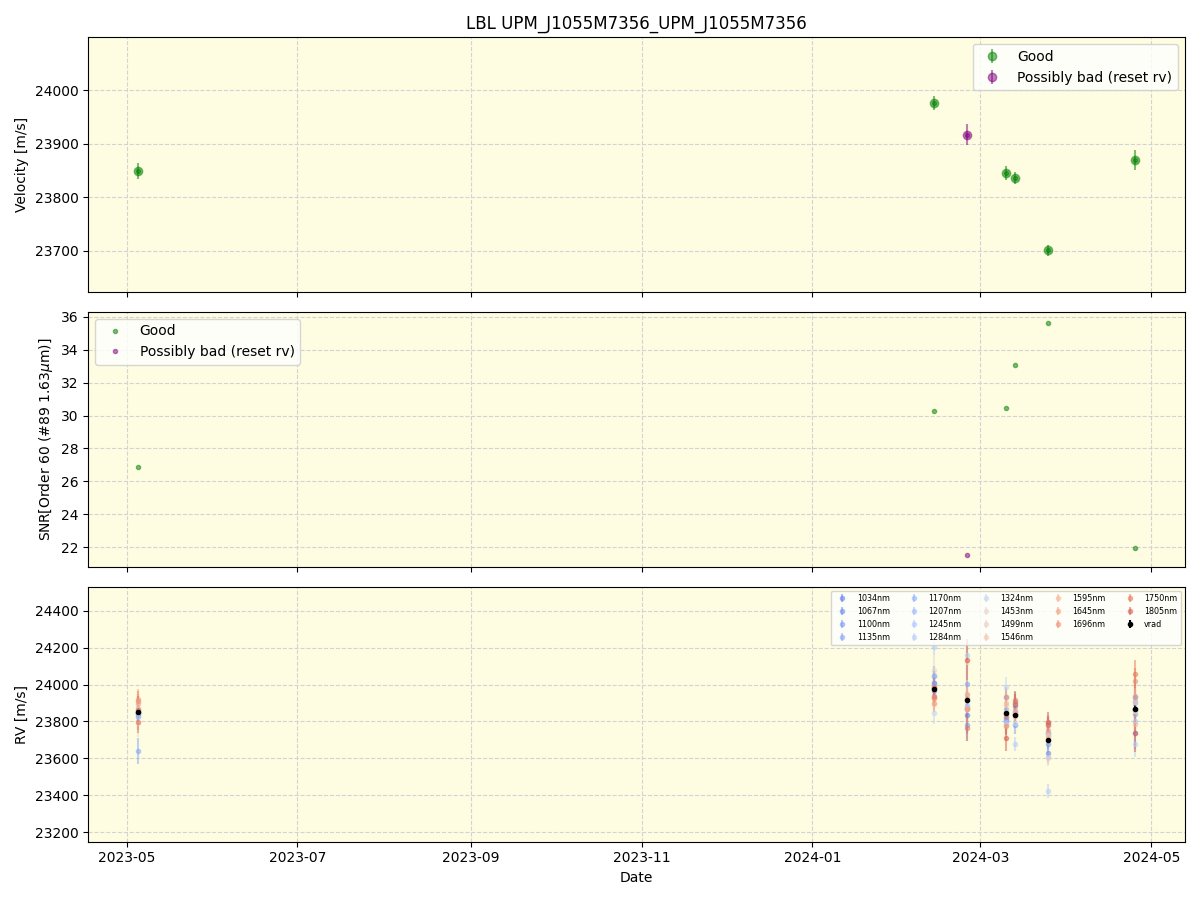1200x900 pixels.
Task: Select 'Possibly bad (reset rv)' in the SNR legend
Action: pos(216,351)
